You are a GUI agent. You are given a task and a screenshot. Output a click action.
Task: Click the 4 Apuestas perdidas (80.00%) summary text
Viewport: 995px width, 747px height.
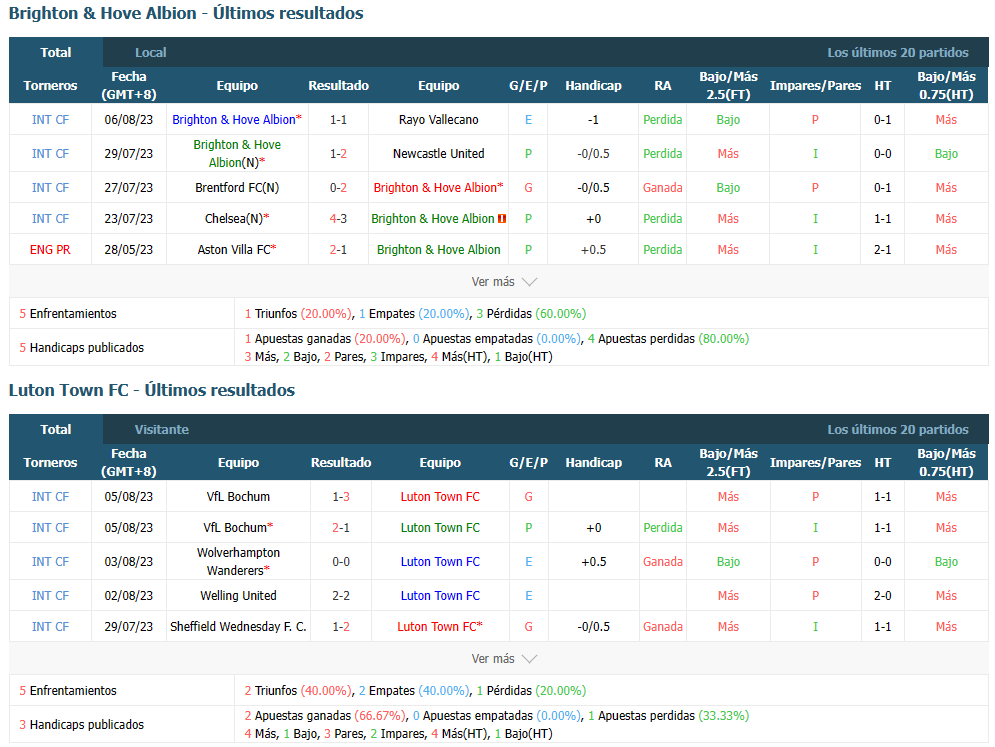668,339
